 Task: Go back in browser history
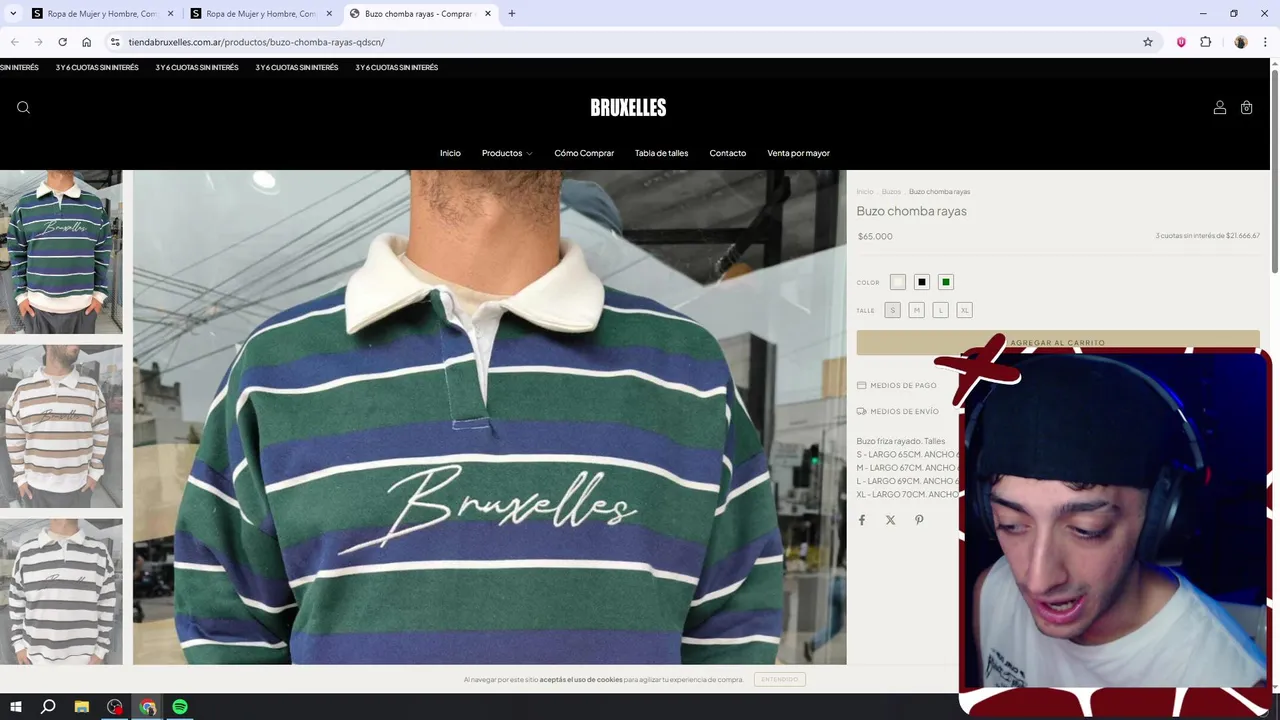(x=14, y=42)
